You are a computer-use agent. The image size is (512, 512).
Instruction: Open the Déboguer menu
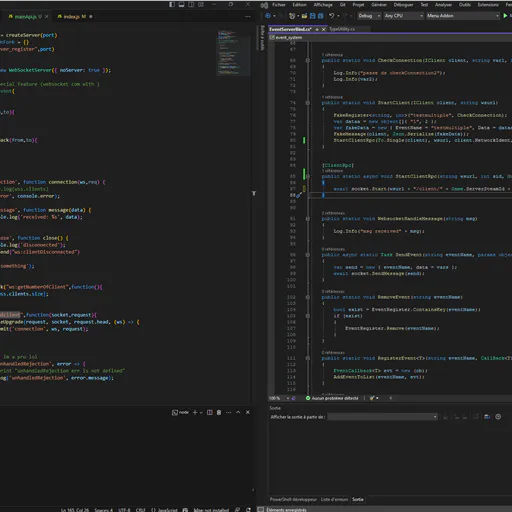403,5
